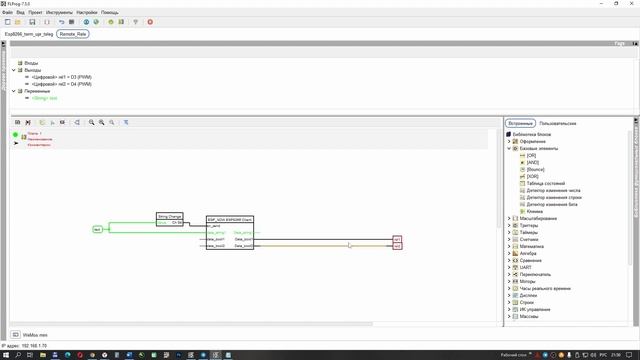Collapse the Переменные tree node

13,91
